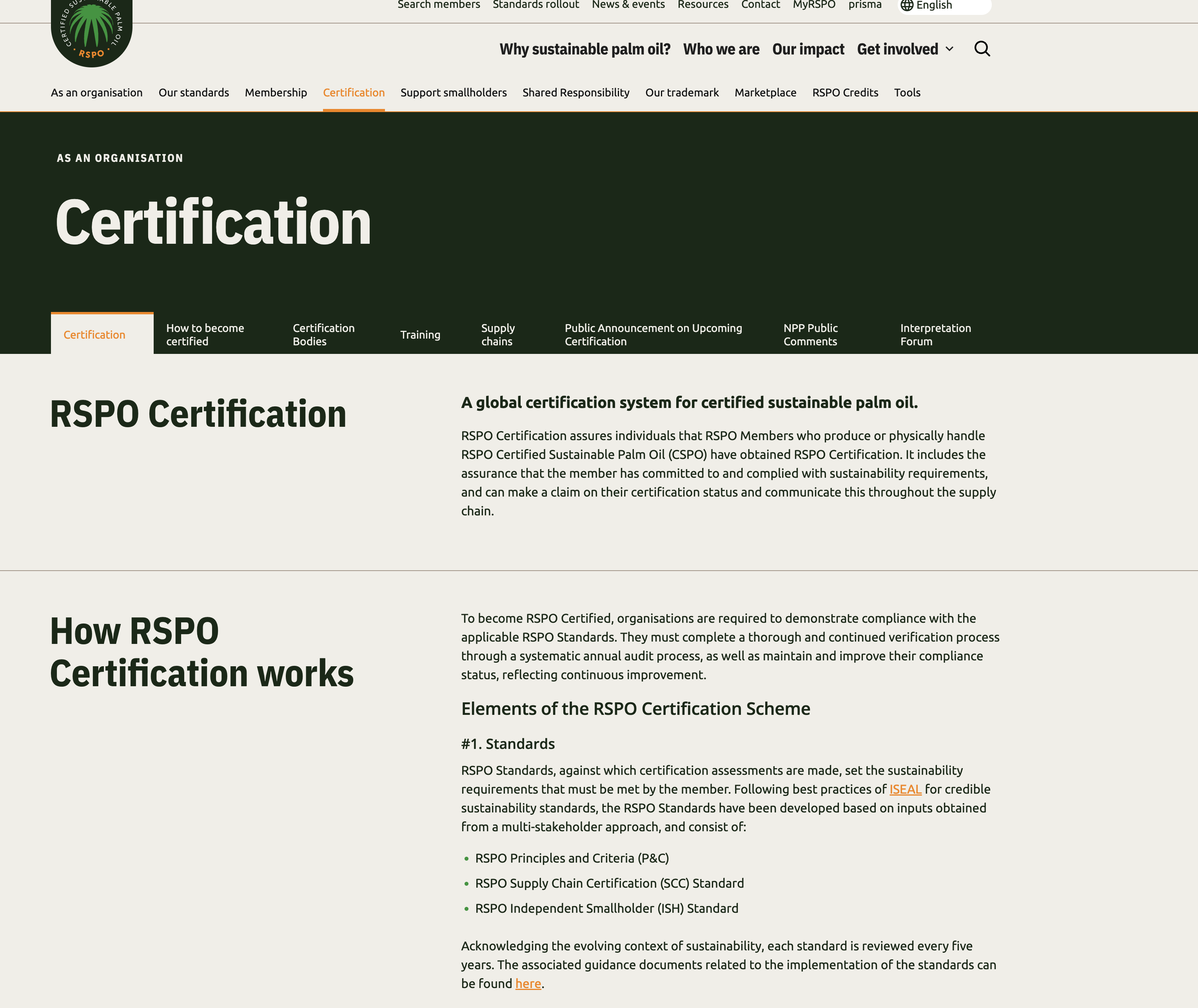Click 'How RSPO Certification works' heading
This screenshot has width=1198, height=1008.
tap(202, 652)
